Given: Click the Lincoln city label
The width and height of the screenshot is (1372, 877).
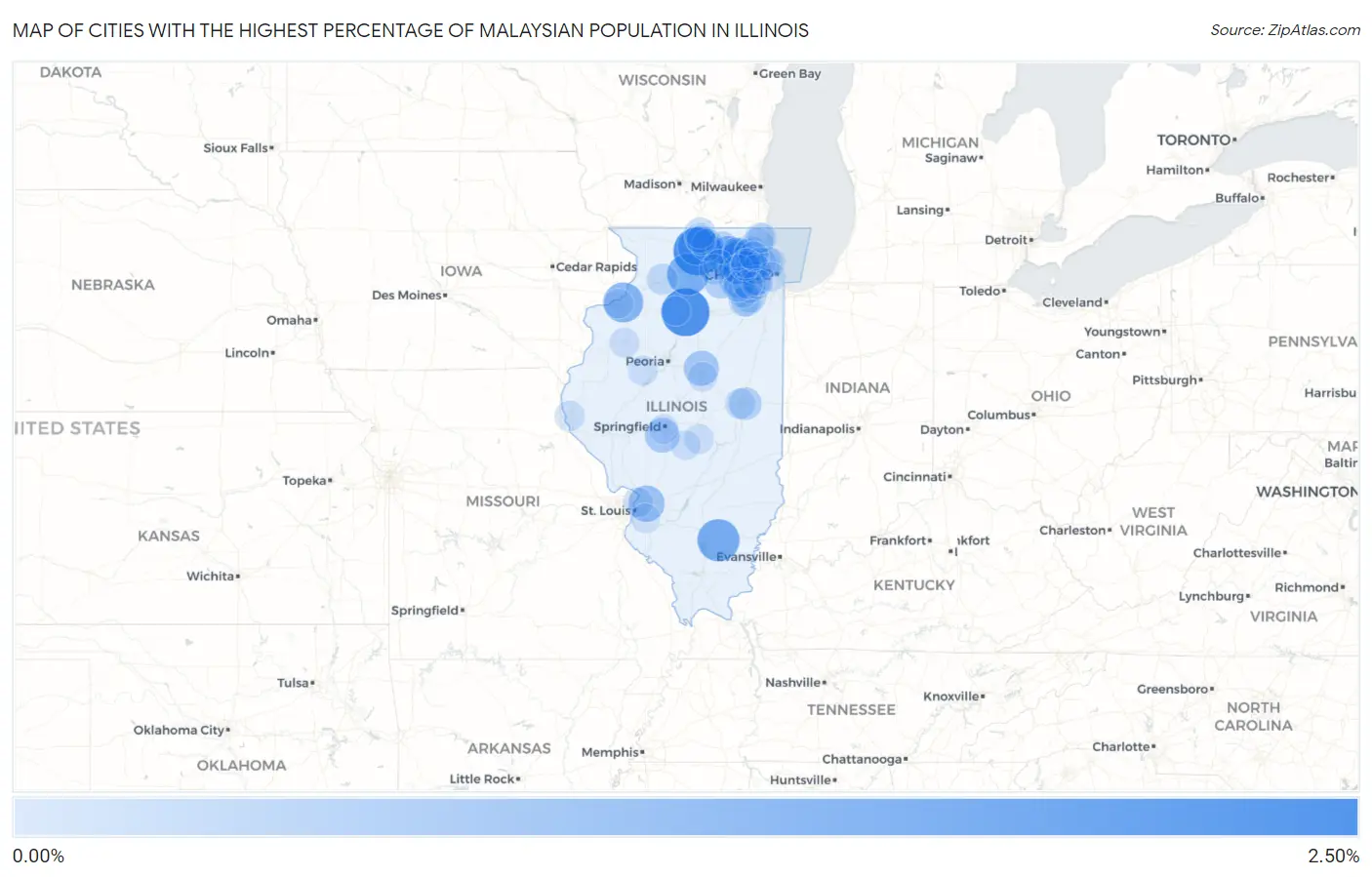Looking at the screenshot, I should pyautogui.click(x=250, y=352).
